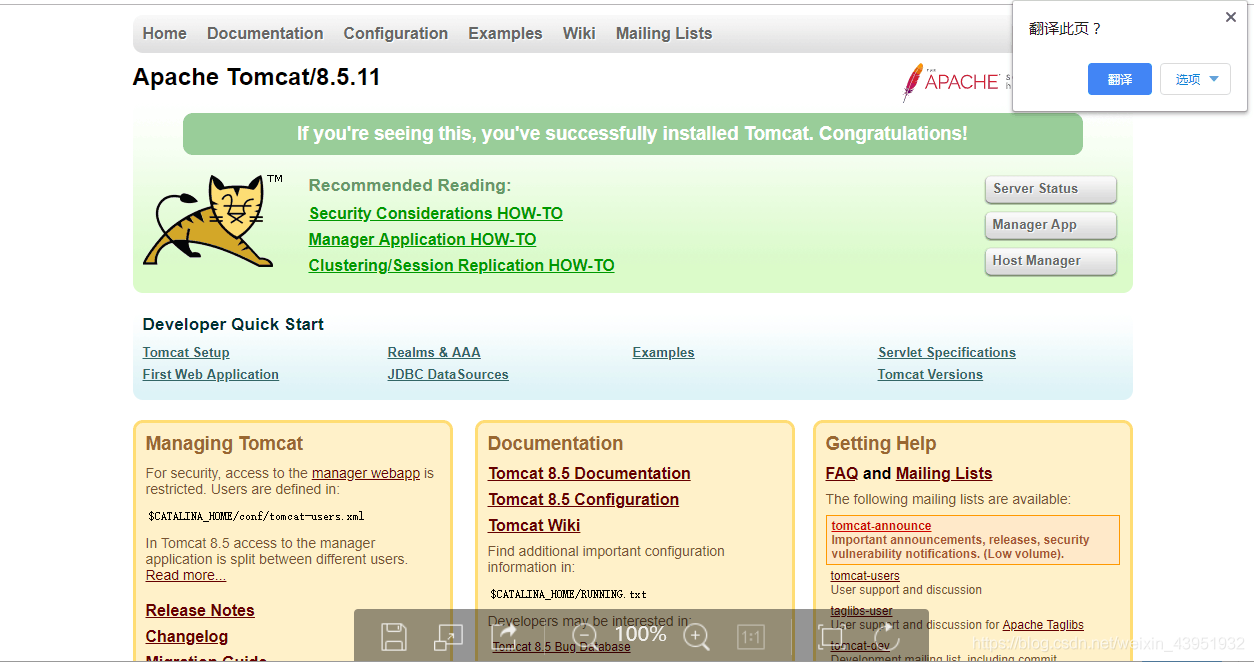Image resolution: width=1254 pixels, height=662 pixels.
Task: Click the Read more... link
Action: coord(186,575)
